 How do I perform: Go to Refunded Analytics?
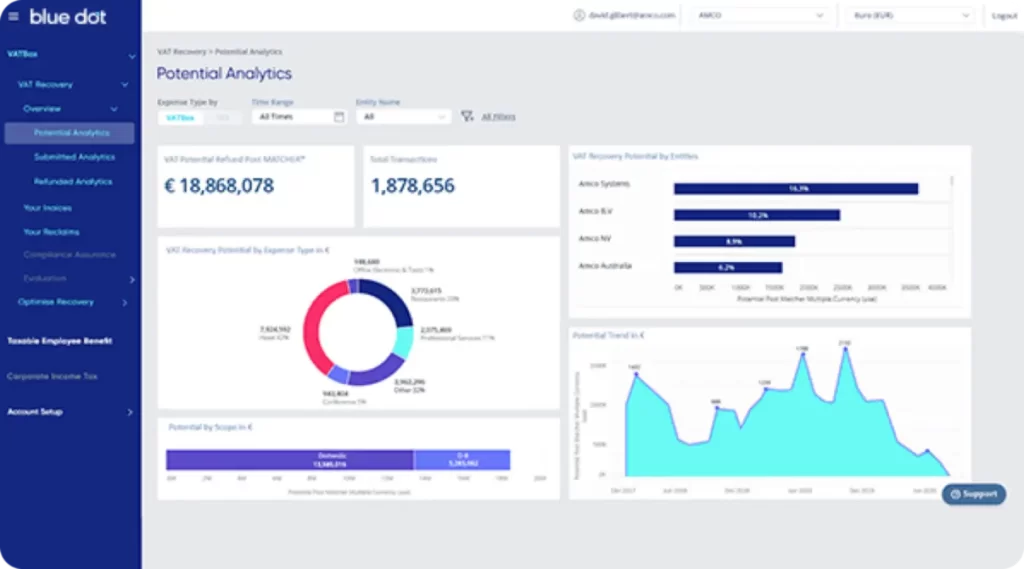pos(73,182)
